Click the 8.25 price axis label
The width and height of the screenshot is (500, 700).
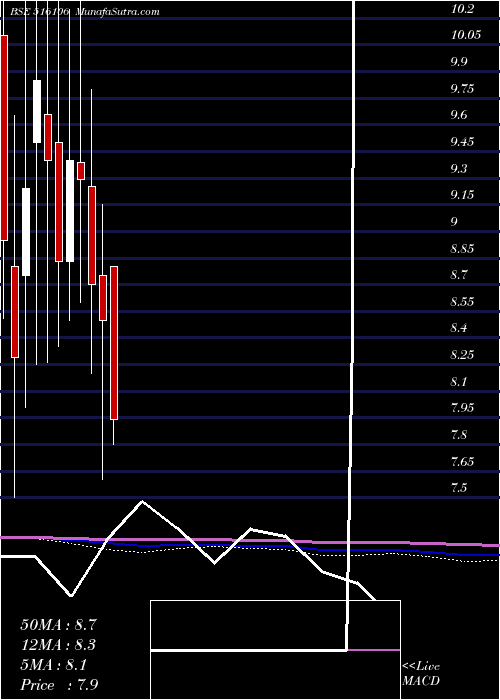(462, 355)
